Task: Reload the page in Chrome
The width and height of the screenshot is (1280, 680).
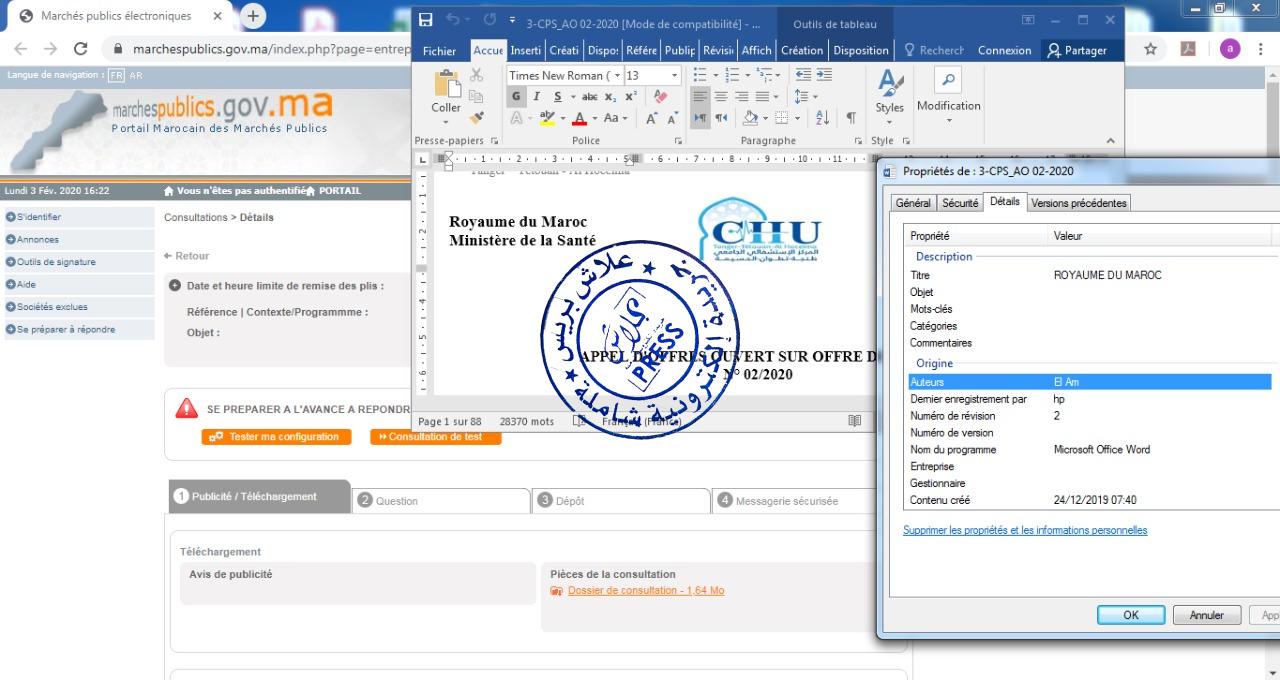Action: tap(81, 49)
